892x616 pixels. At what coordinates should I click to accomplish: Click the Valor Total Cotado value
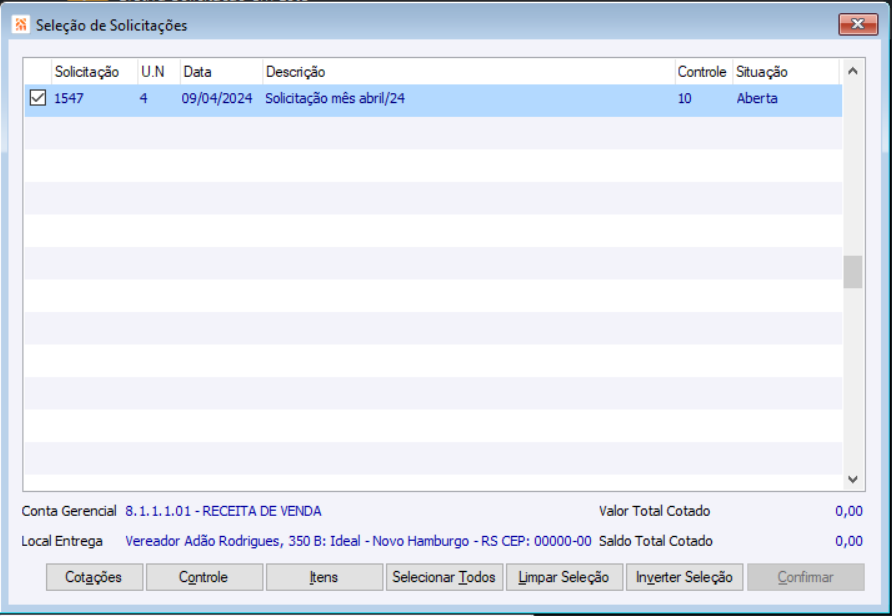(x=849, y=511)
